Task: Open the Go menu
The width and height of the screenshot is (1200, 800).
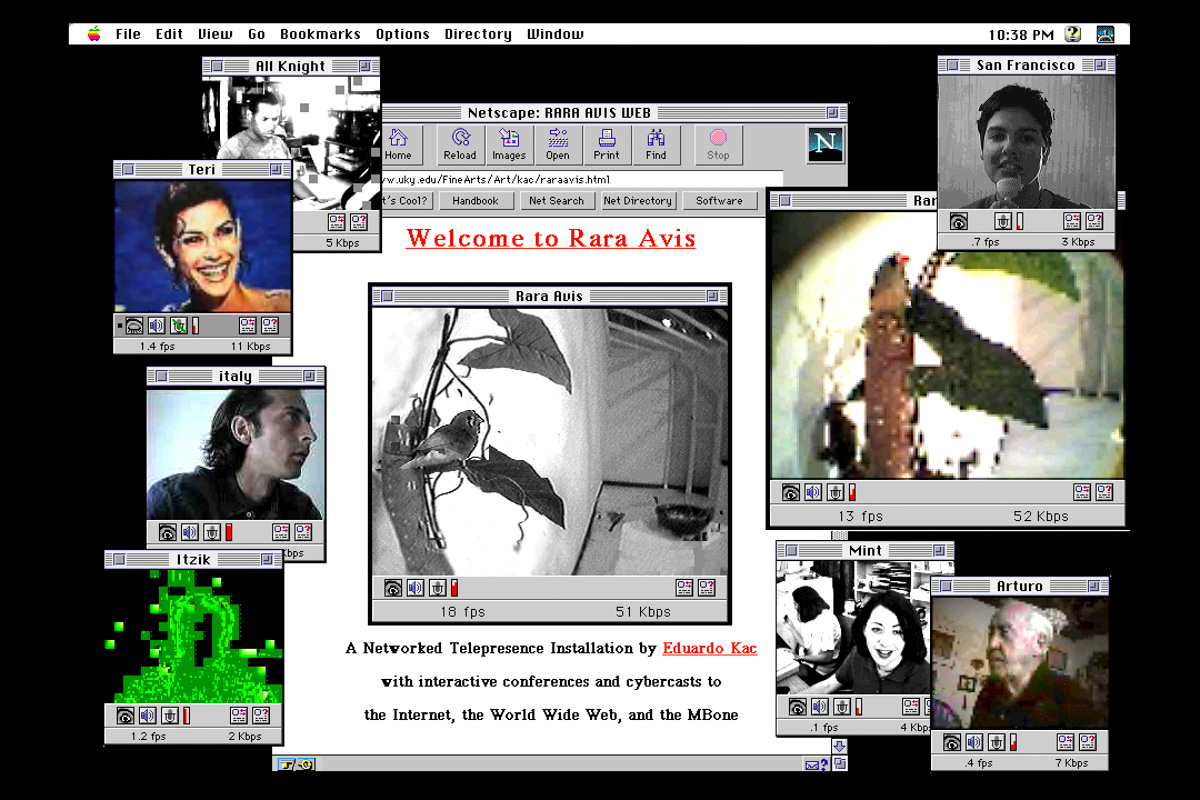Action: [257, 34]
